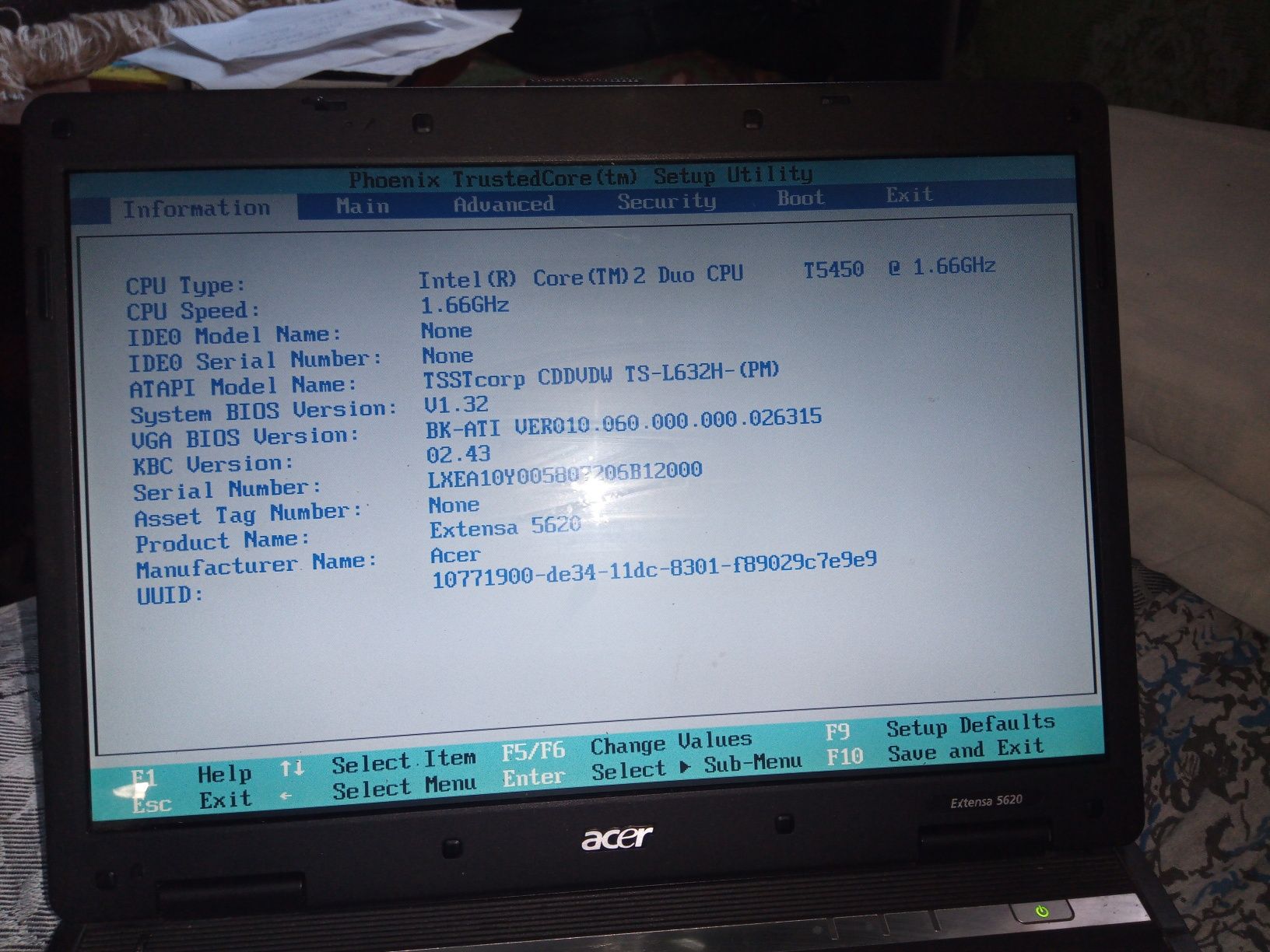Click the 1.66GHz CPU speed value
This screenshot has height=952, width=1270.
point(465,304)
